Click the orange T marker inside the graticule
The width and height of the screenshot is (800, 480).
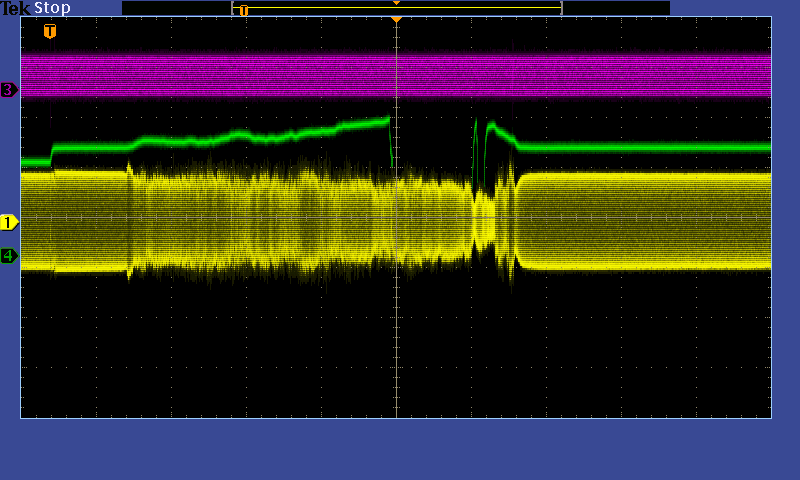pos(50,32)
